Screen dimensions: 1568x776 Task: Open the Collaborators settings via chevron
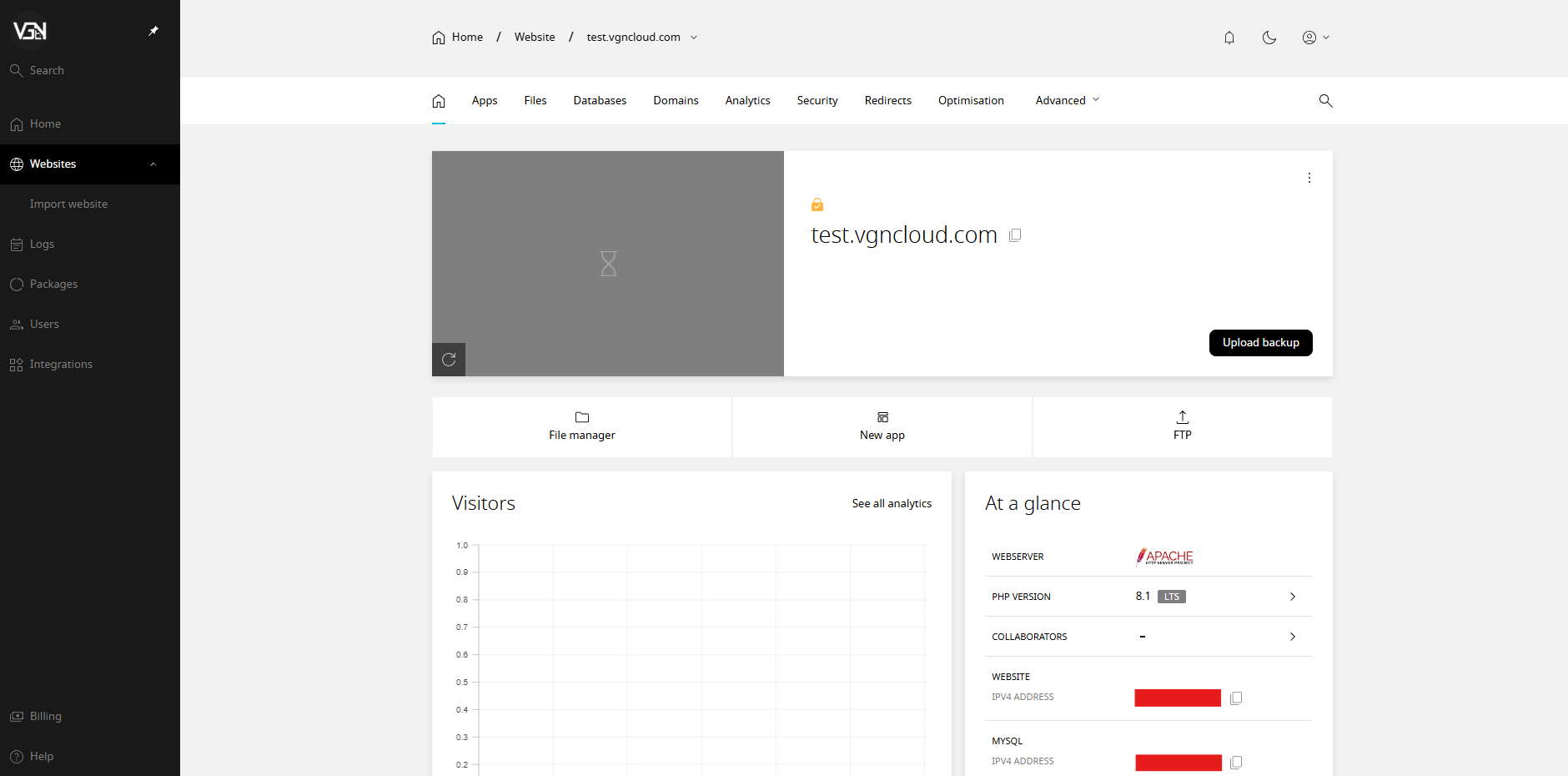1292,637
